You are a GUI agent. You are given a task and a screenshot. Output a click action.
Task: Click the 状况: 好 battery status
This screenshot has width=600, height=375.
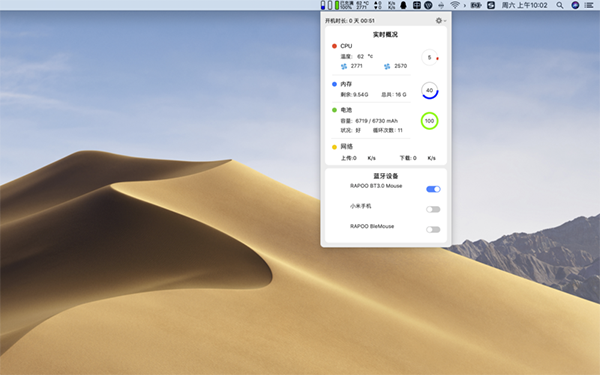[x=351, y=130]
